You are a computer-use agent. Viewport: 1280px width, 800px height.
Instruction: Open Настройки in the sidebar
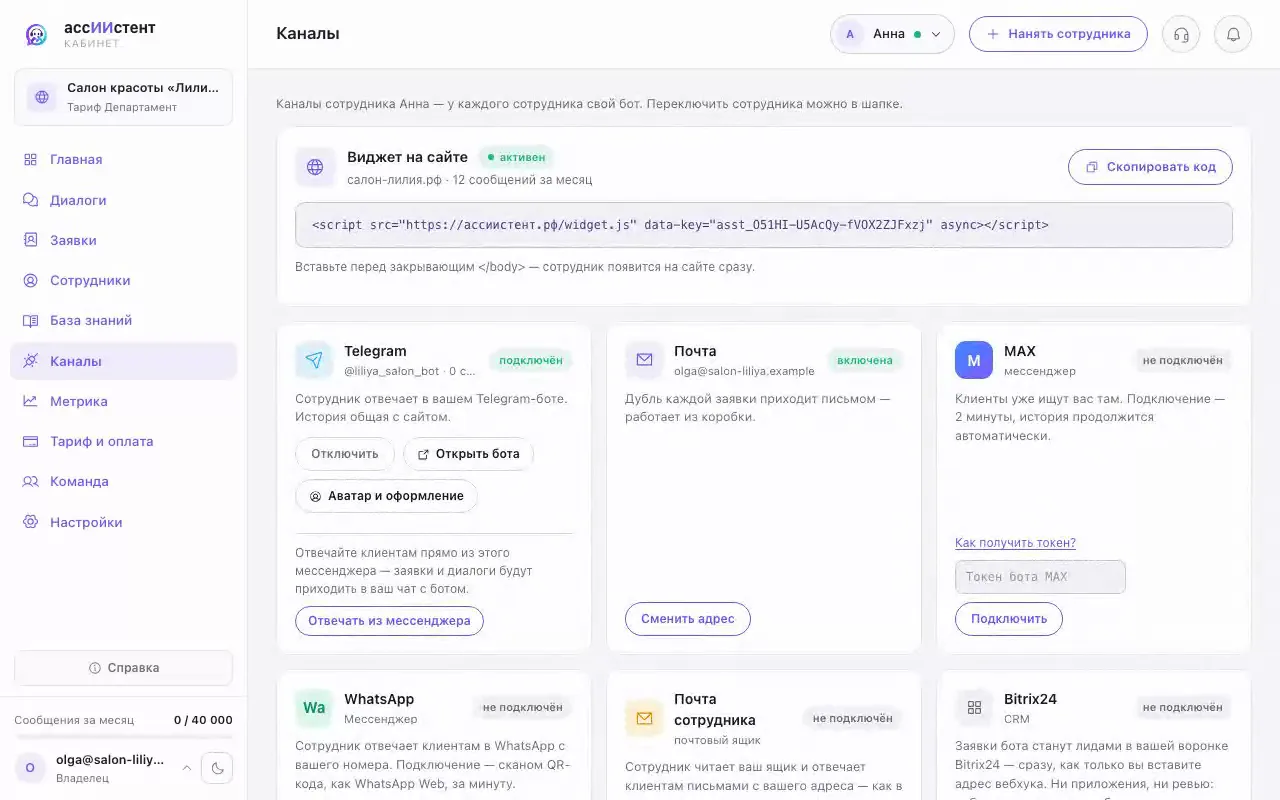coord(124,522)
